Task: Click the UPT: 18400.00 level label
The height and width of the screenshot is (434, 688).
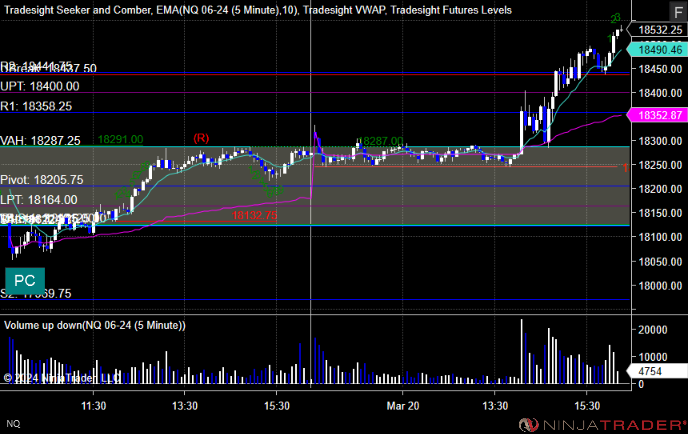Action: (x=40, y=86)
